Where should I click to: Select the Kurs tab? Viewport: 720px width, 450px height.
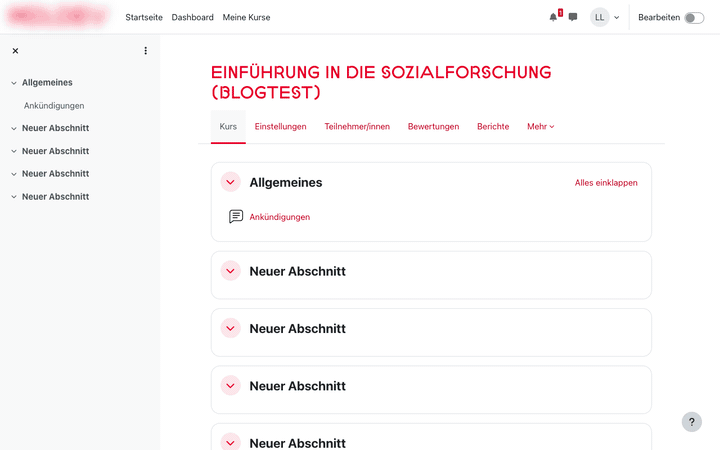(228, 126)
